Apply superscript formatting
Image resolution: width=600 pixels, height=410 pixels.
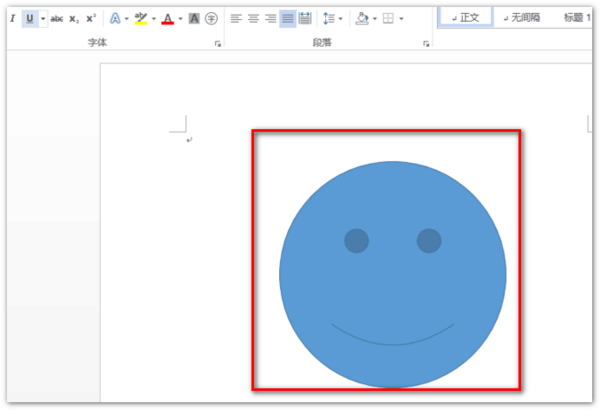coord(91,18)
